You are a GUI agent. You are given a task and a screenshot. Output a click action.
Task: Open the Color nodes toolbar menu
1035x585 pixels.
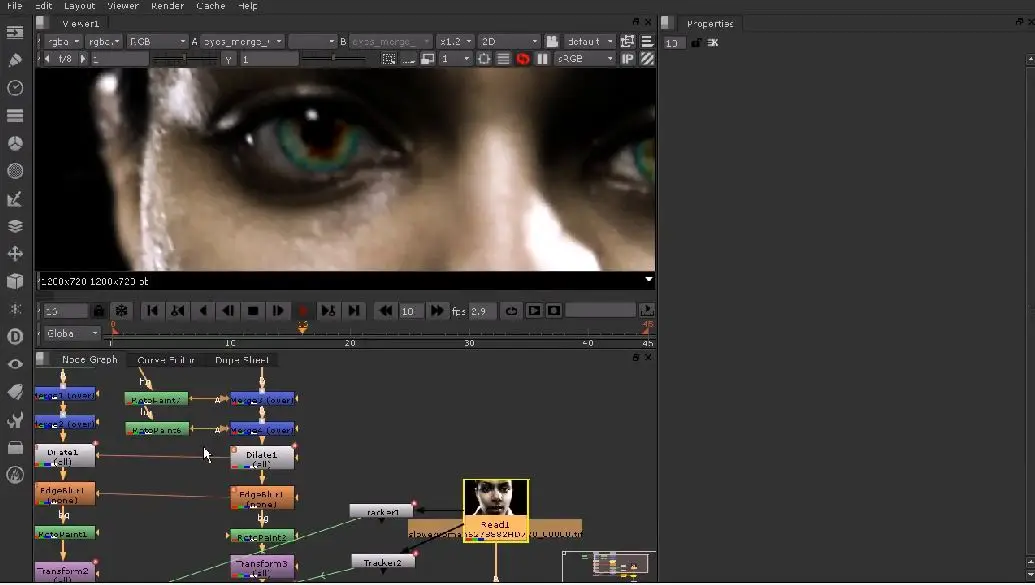tap(15, 143)
